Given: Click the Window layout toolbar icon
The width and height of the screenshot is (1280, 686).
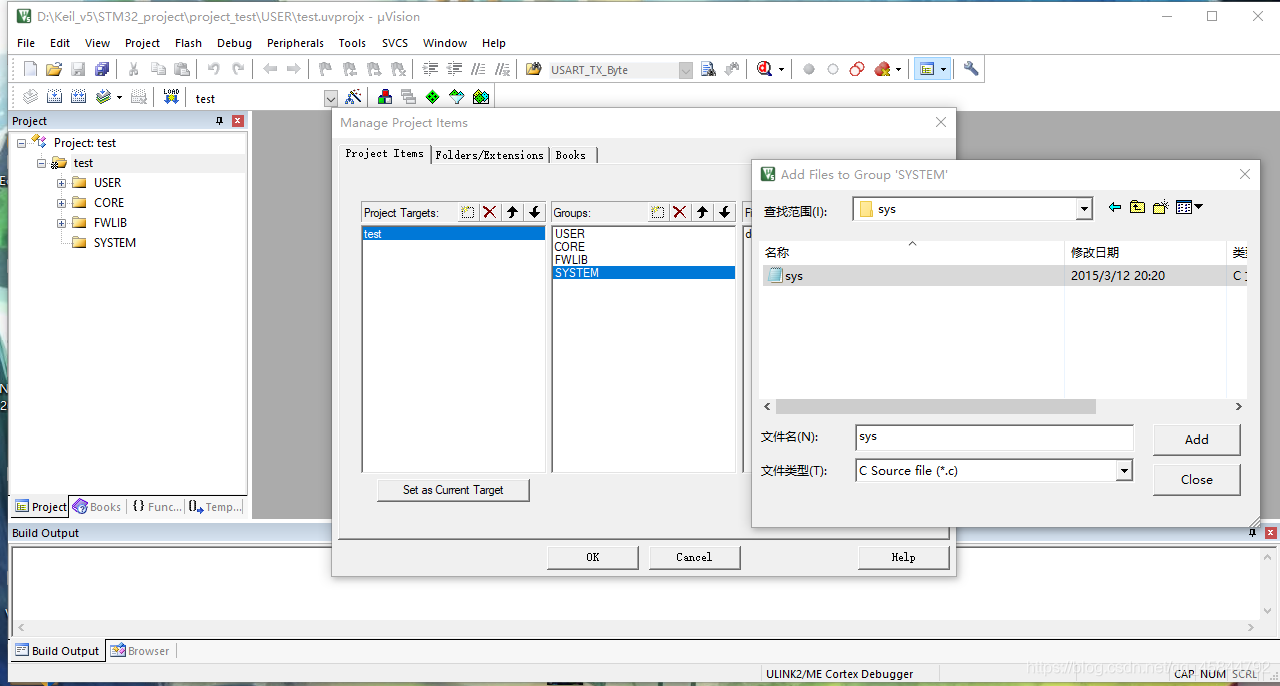Looking at the screenshot, I should point(927,69).
